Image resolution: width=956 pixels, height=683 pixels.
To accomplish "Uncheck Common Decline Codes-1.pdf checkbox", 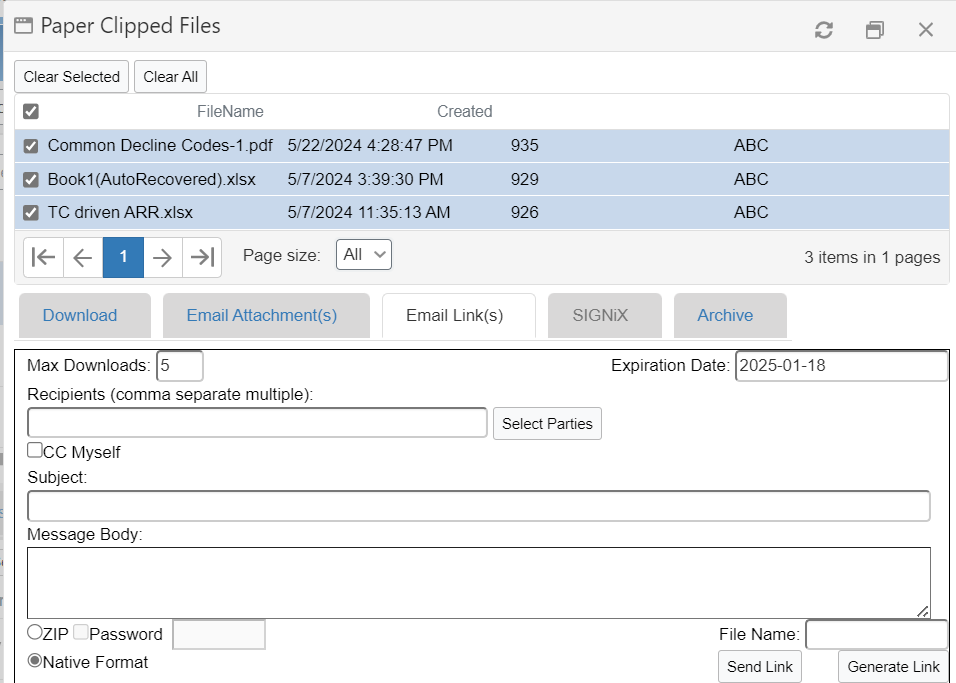I will click(31, 146).
